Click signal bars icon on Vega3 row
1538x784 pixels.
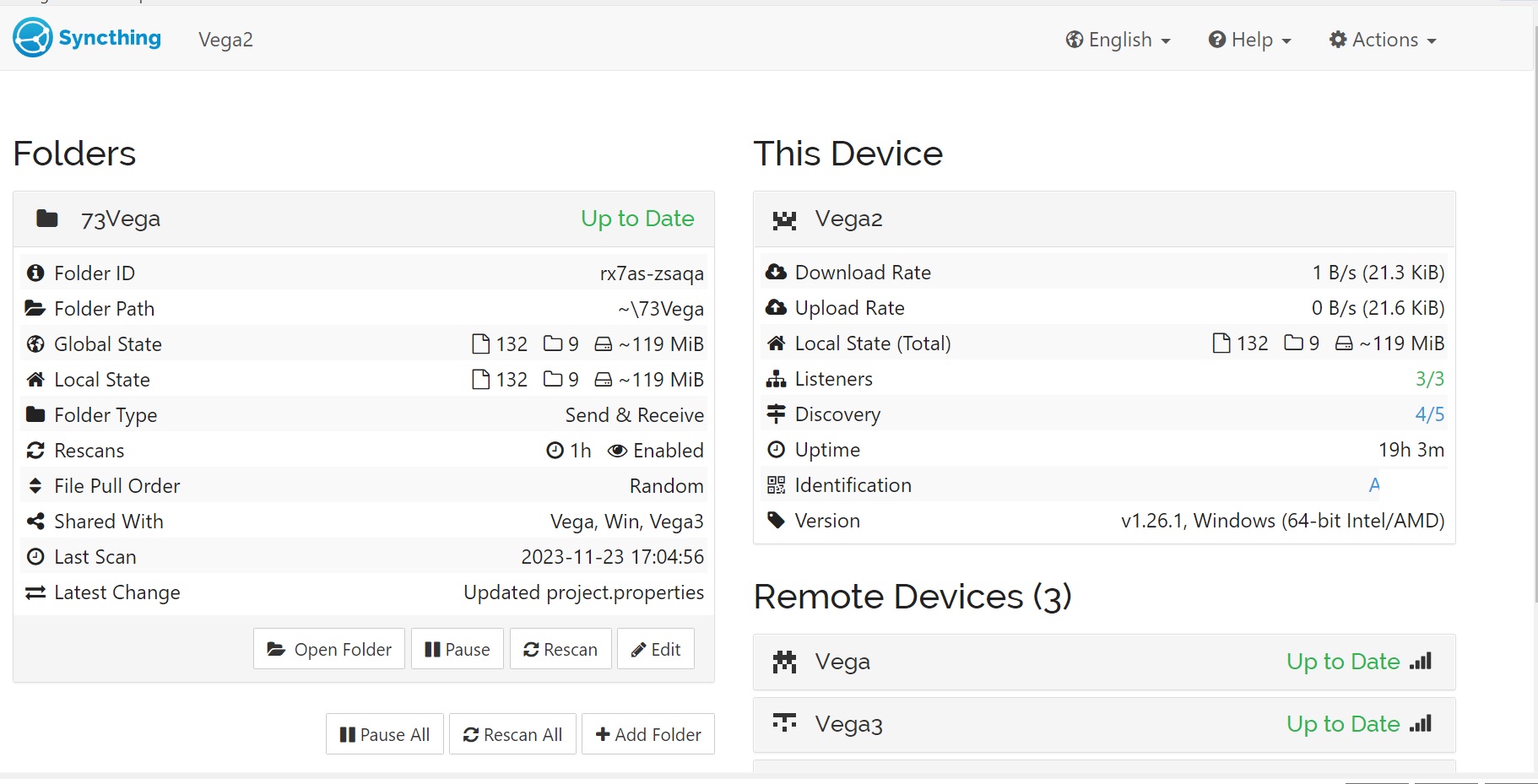click(1421, 723)
